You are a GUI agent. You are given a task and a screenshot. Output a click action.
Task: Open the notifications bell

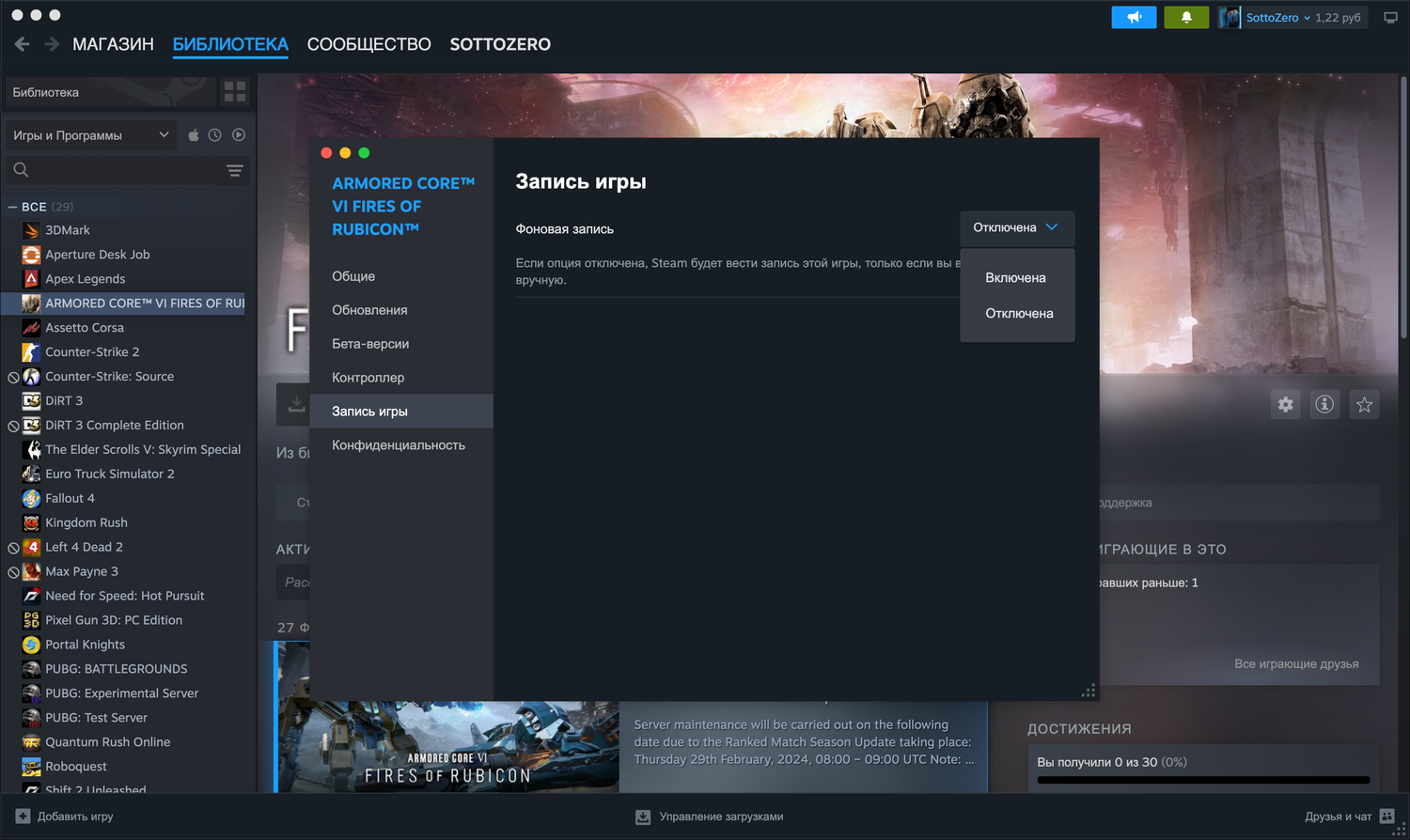pyautogui.click(x=1186, y=17)
